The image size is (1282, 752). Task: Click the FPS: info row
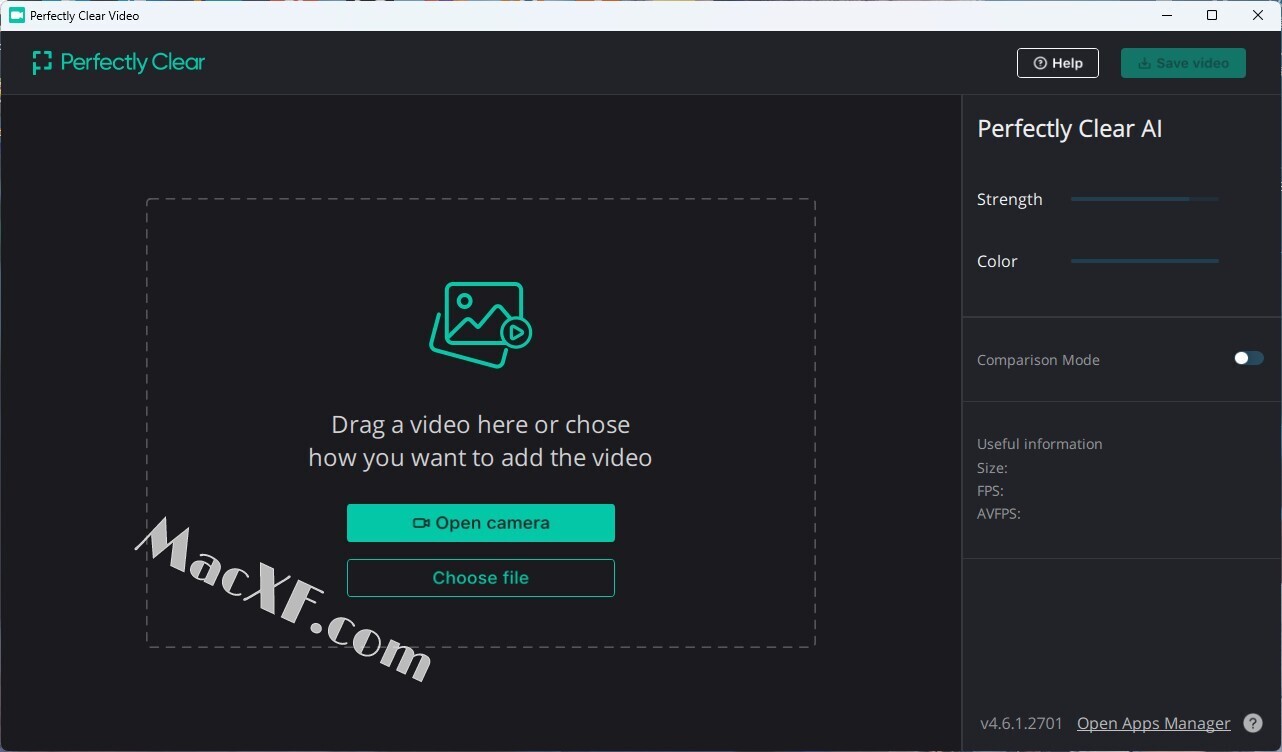pos(991,491)
